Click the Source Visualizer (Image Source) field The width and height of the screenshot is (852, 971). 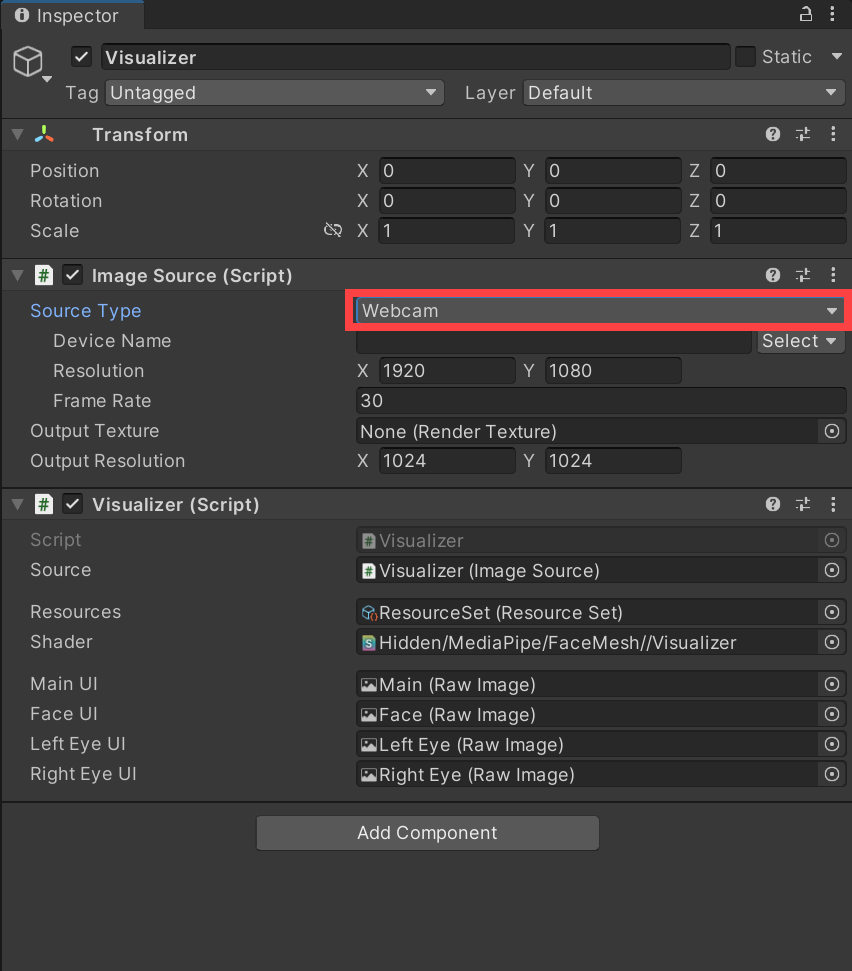click(587, 570)
